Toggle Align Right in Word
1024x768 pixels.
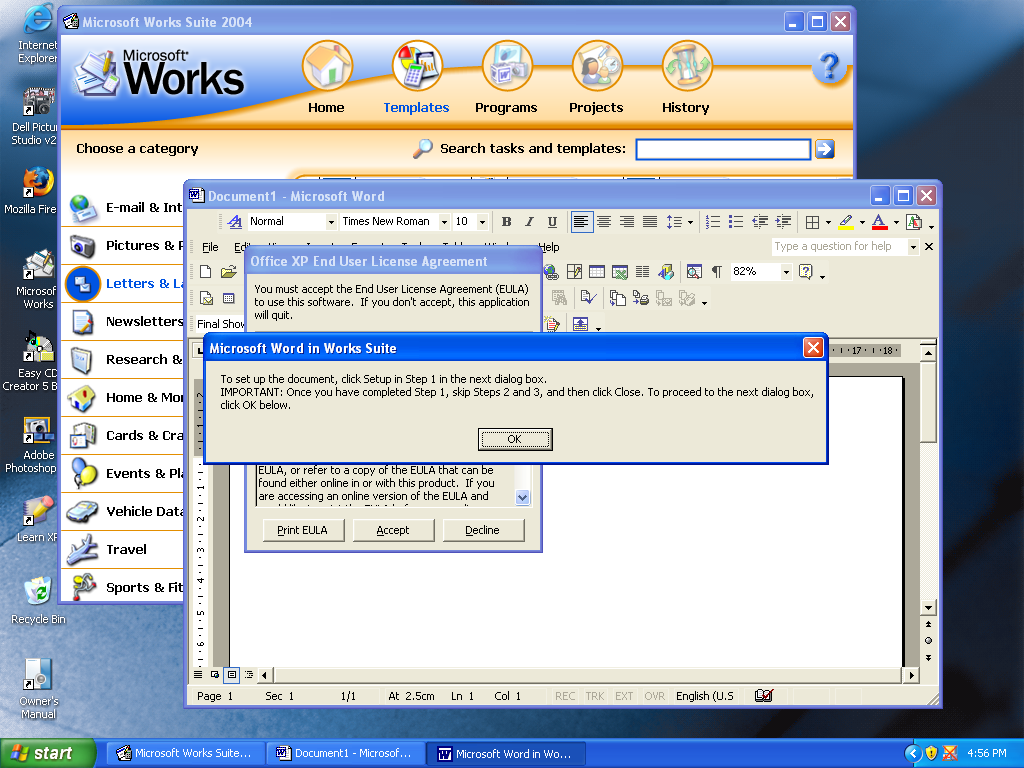[x=627, y=222]
